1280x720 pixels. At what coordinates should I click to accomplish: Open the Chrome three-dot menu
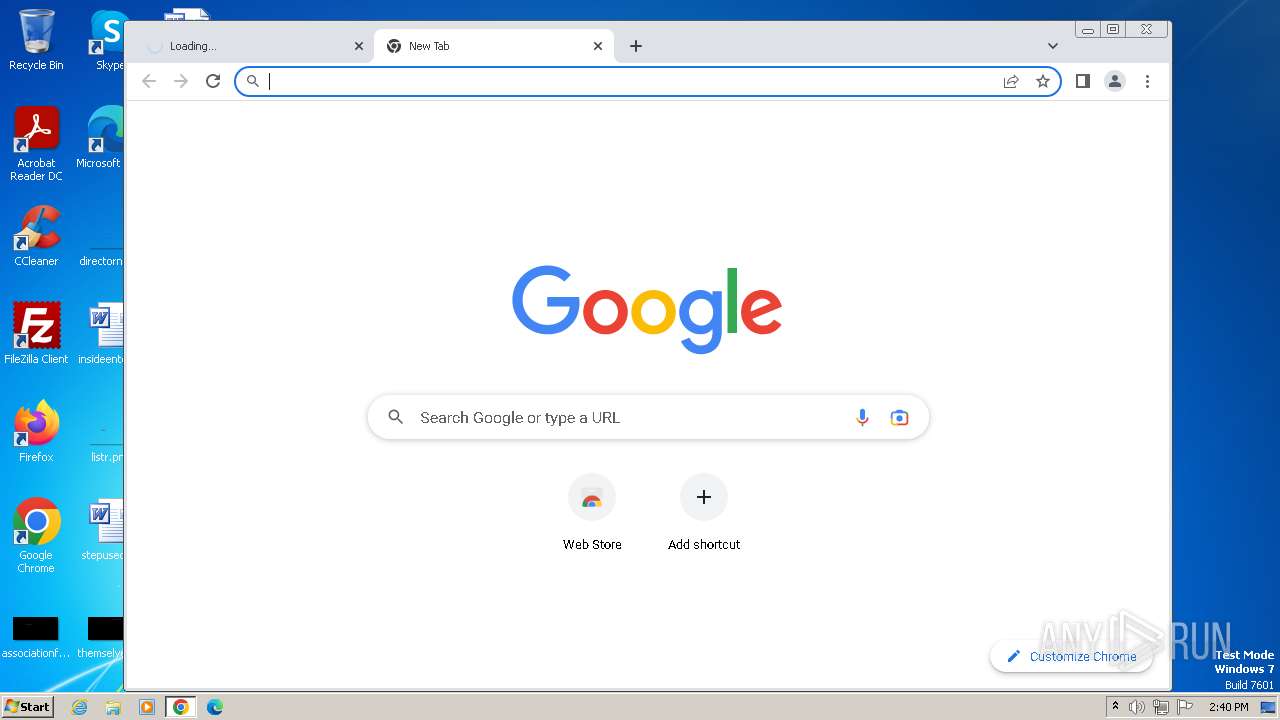point(1147,81)
